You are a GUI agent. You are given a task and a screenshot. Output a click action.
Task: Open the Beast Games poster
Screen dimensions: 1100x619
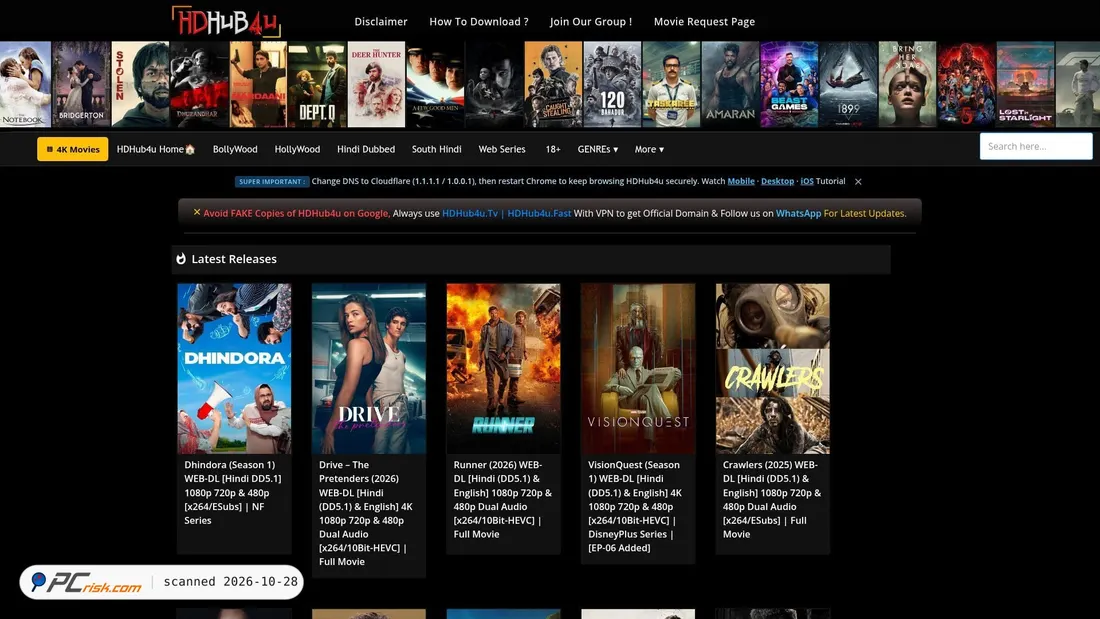[789, 84]
